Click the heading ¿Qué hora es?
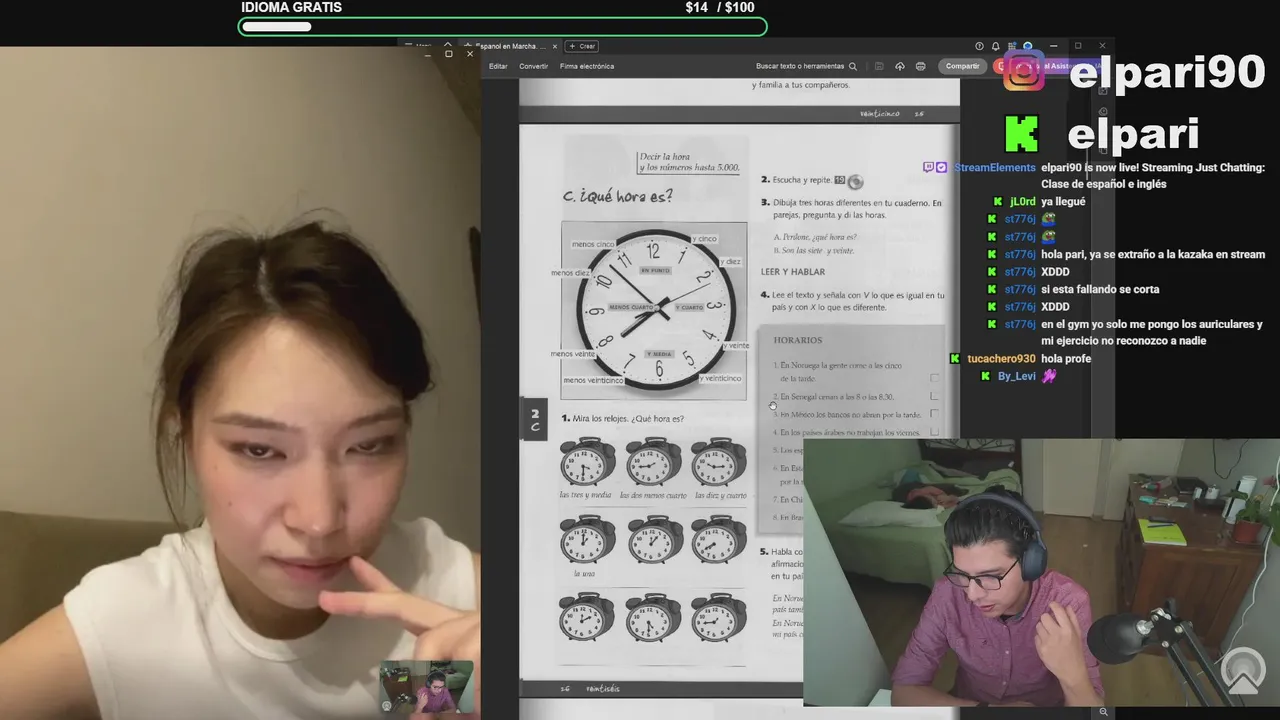 617,196
